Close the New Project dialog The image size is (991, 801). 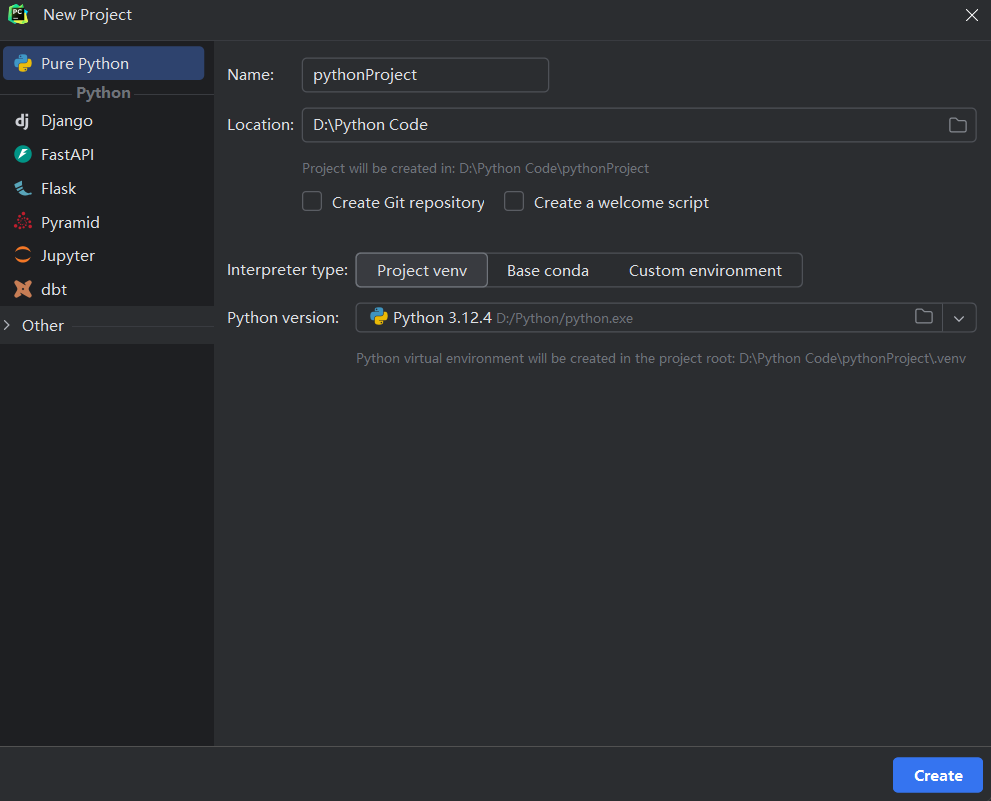point(971,15)
